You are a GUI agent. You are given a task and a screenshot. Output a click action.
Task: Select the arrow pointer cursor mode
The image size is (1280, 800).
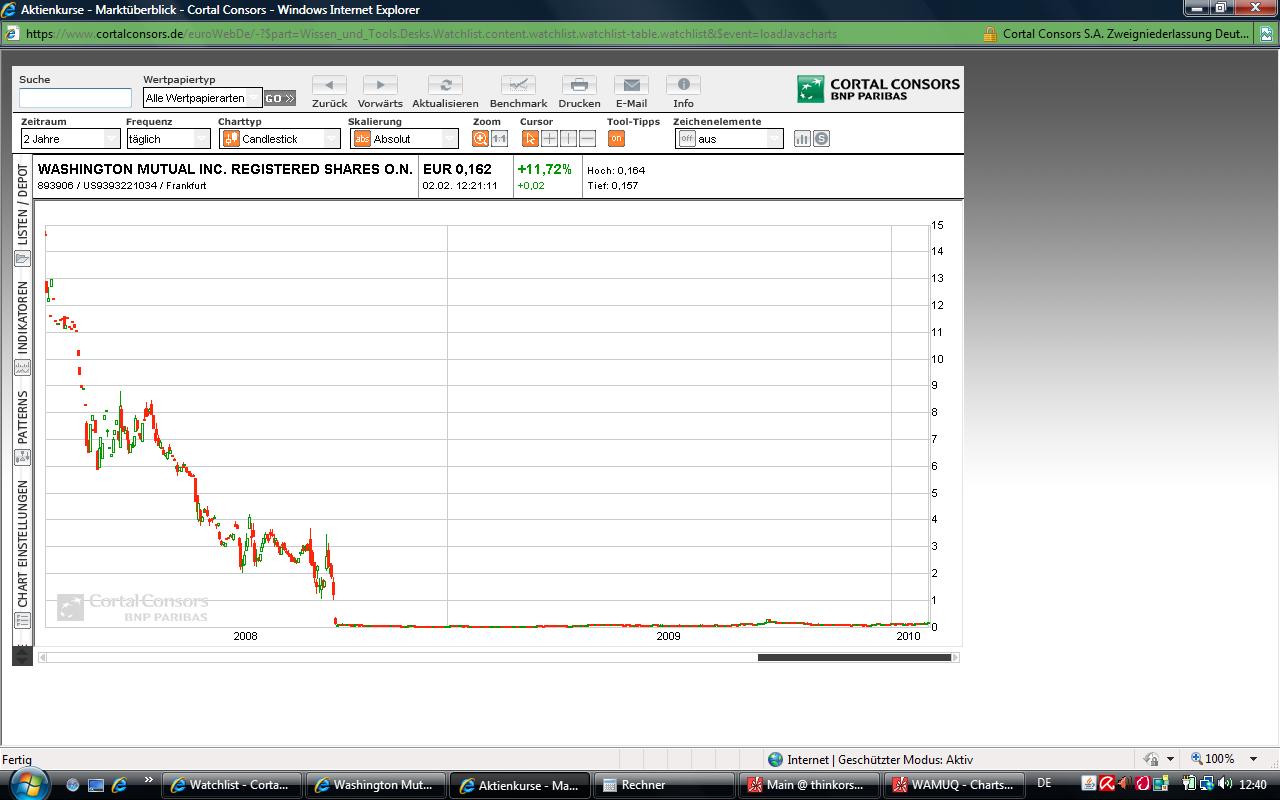click(x=530, y=139)
